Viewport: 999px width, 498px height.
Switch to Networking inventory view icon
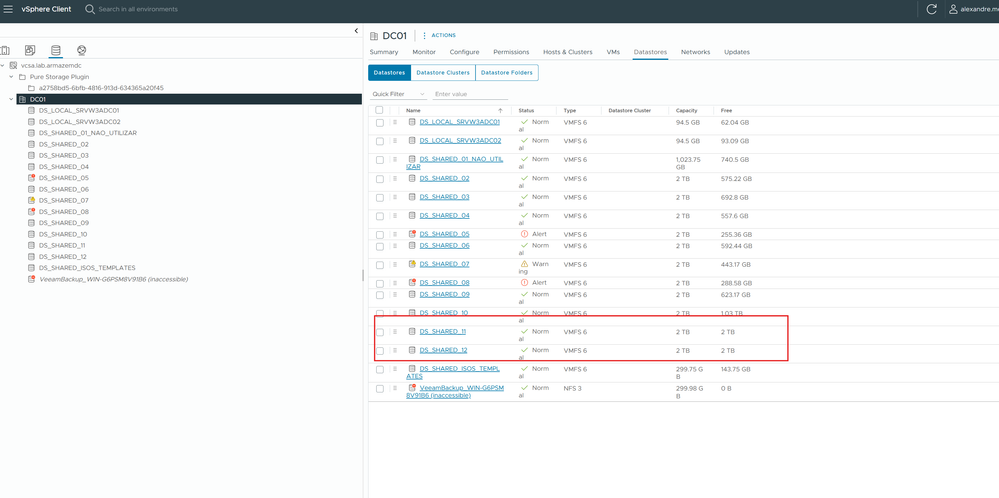click(81, 50)
